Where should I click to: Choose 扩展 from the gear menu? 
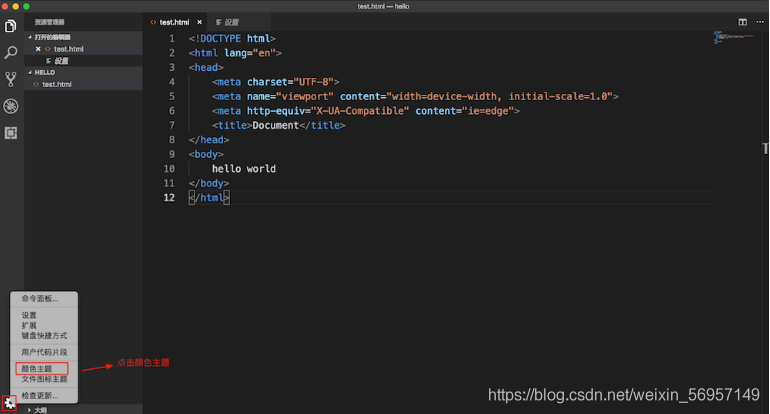[x=29, y=326]
